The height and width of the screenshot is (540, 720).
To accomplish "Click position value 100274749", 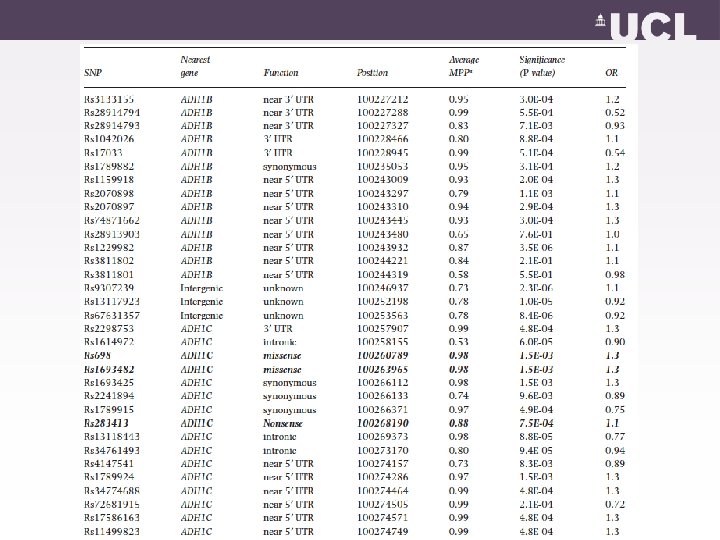I will 382,531.
